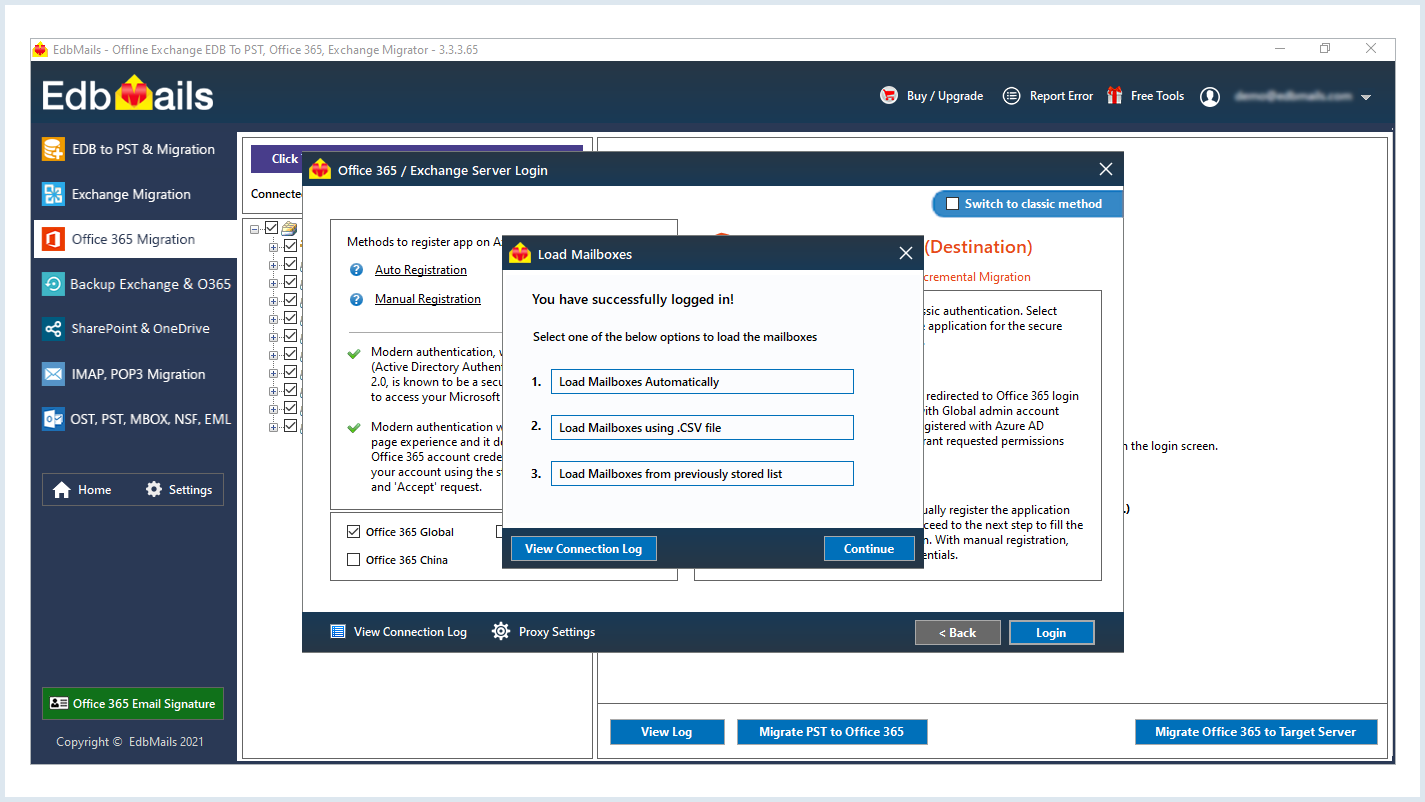Choose Load Mailboxes using .CSV file
This screenshot has height=802, width=1425.
pyautogui.click(x=702, y=428)
